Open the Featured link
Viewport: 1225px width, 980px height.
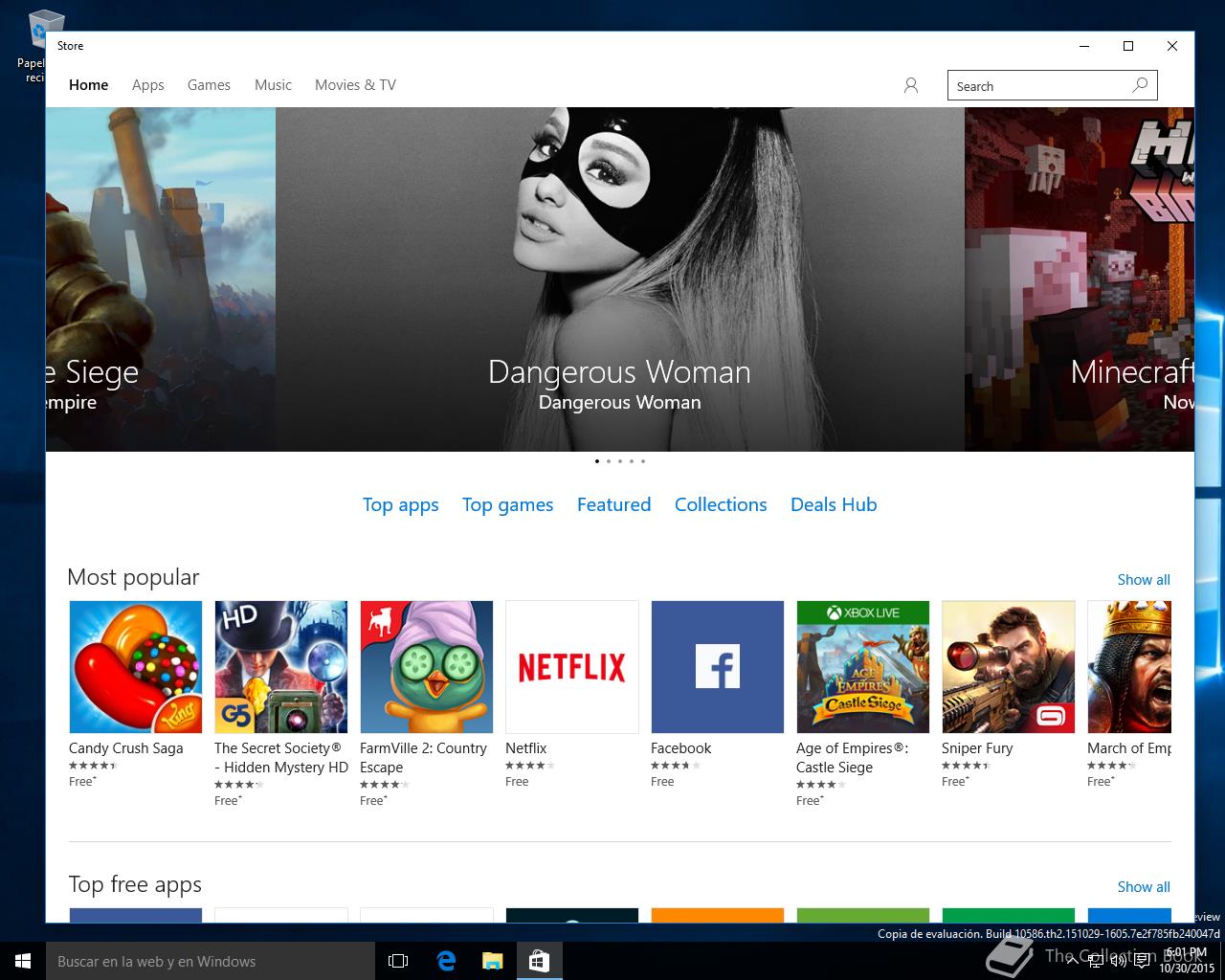tap(613, 504)
